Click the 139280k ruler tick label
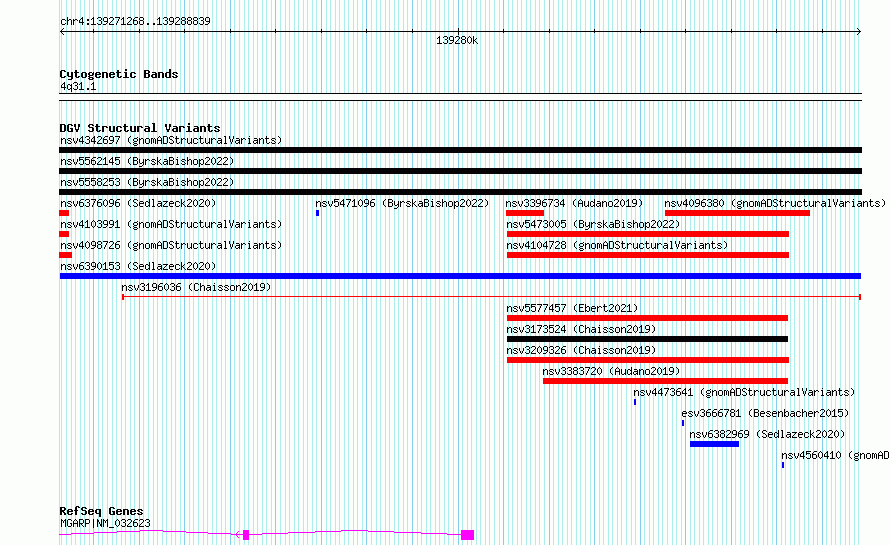 tap(457, 41)
